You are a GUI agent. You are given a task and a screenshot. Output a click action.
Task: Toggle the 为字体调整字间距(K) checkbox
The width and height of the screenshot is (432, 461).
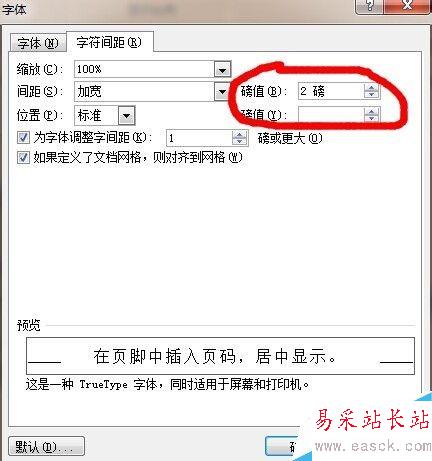[x=23, y=137]
